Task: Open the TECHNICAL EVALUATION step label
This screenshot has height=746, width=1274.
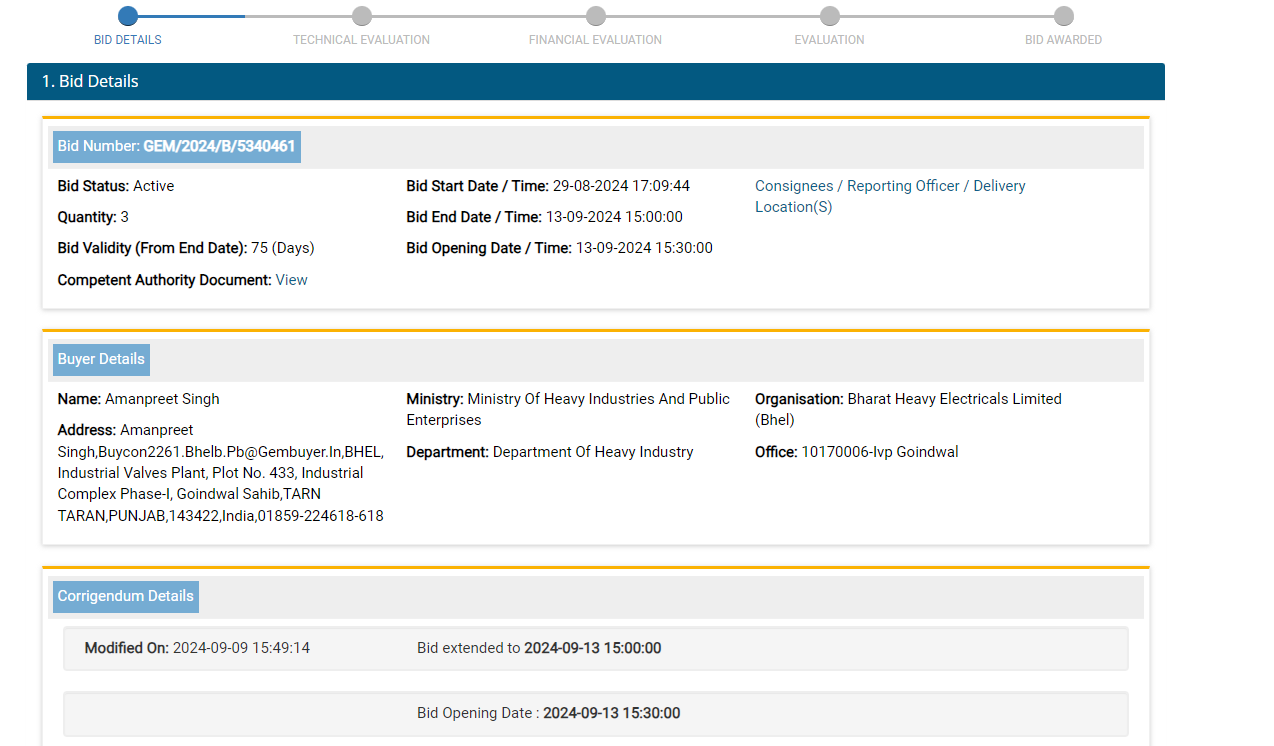Action: click(361, 40)
